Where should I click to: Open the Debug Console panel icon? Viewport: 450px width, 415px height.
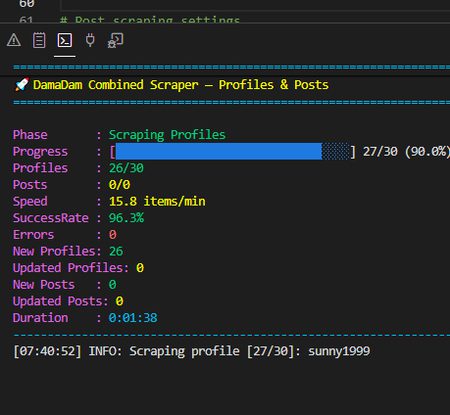(115, 40)
